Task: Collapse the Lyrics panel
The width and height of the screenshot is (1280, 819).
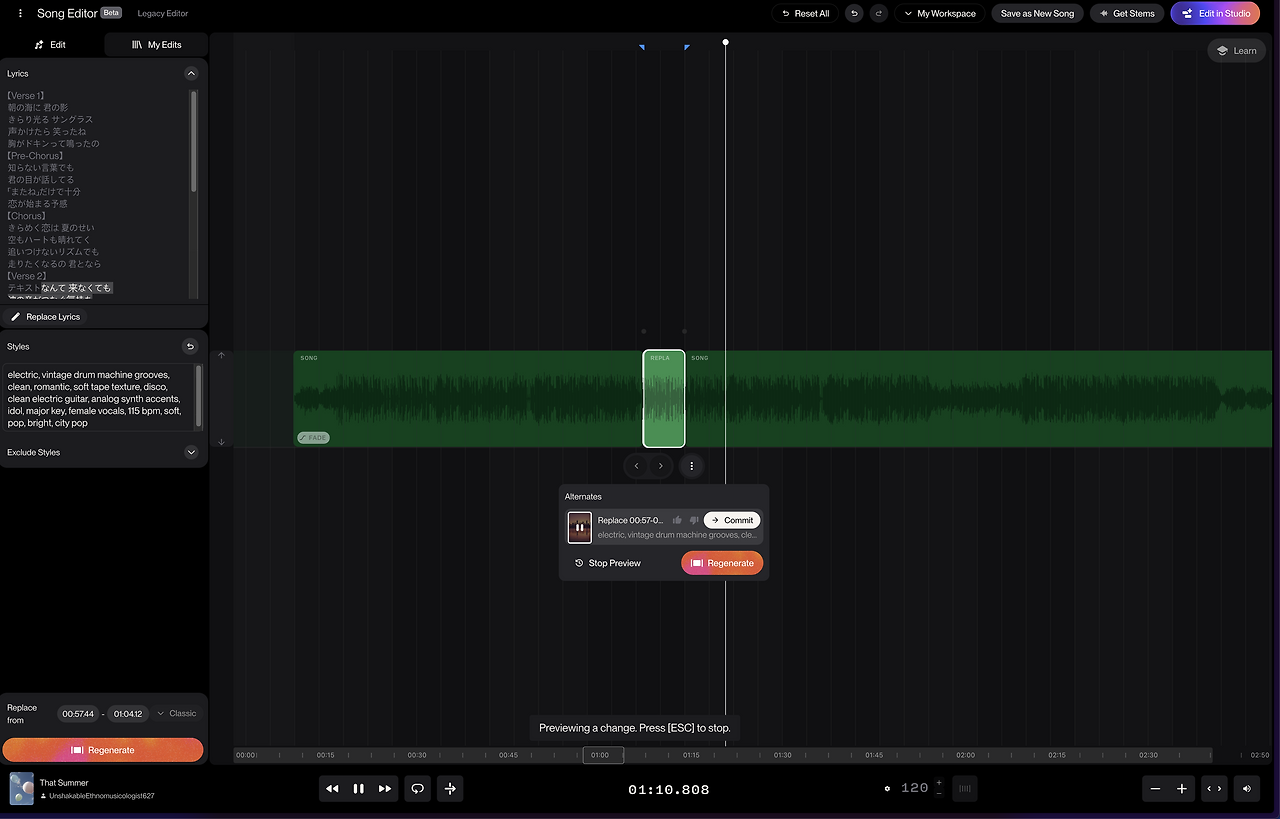Action: 191,73
